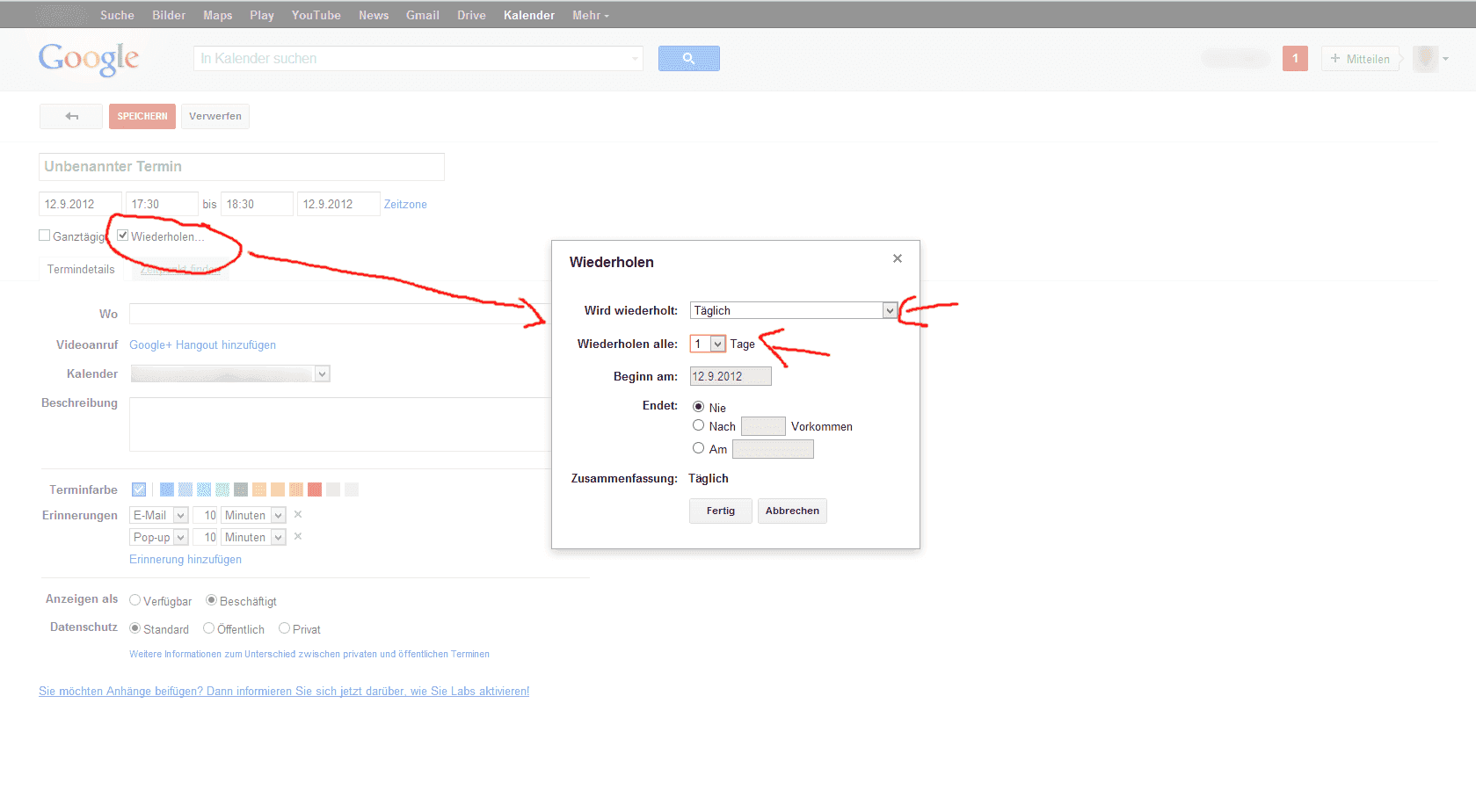1476x812 pixels.
Task: Open Gmail in the top navigation bar
Action: (x=422, y=15)
